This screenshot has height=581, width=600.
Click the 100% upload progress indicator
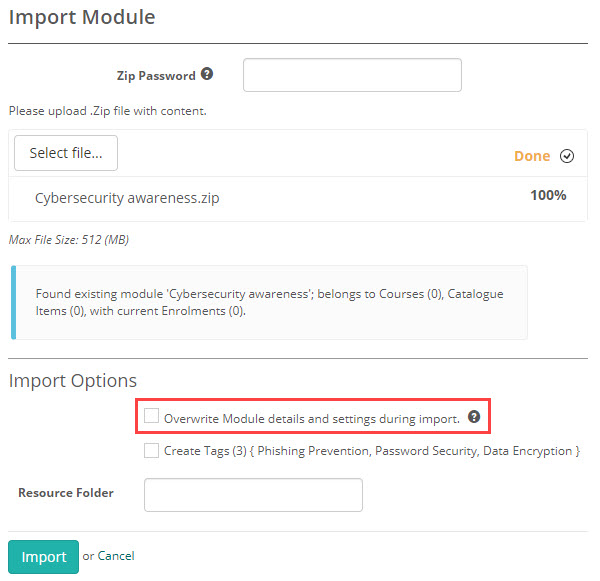(548, 195)
